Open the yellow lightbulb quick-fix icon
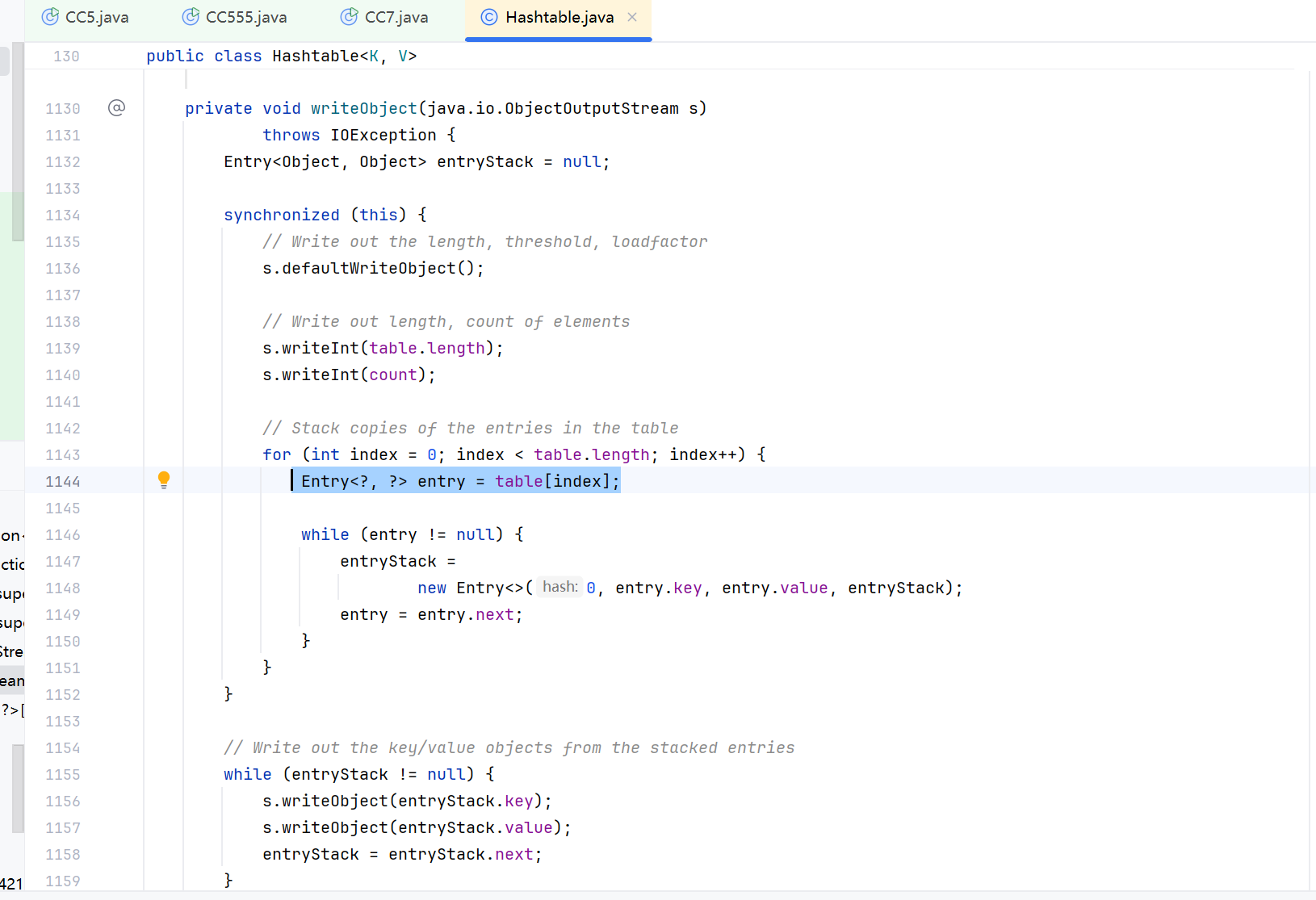The width and height of the screenshot is (1316, 900). pyautogui.click(x=164, y=480)
